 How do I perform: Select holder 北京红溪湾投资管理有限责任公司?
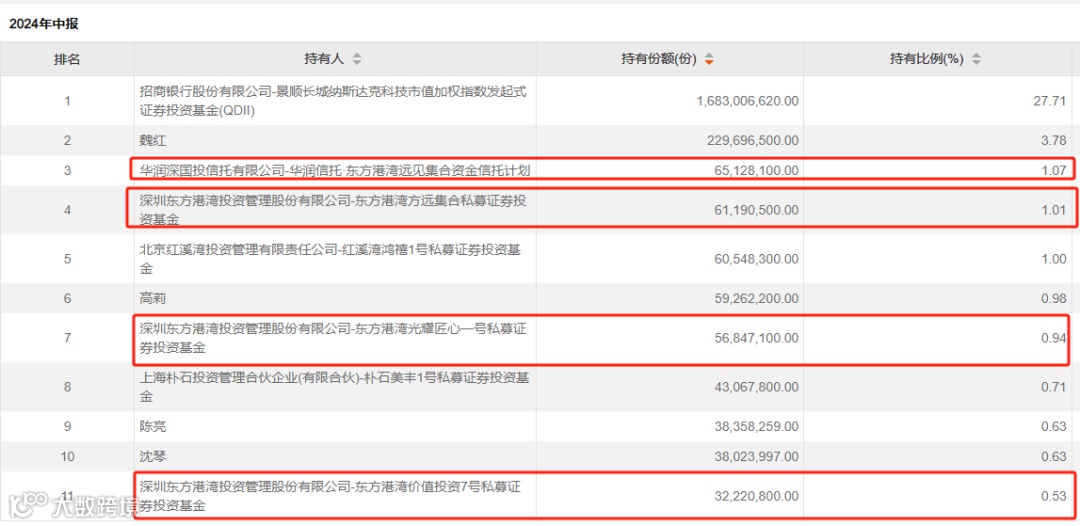point(330,259)
